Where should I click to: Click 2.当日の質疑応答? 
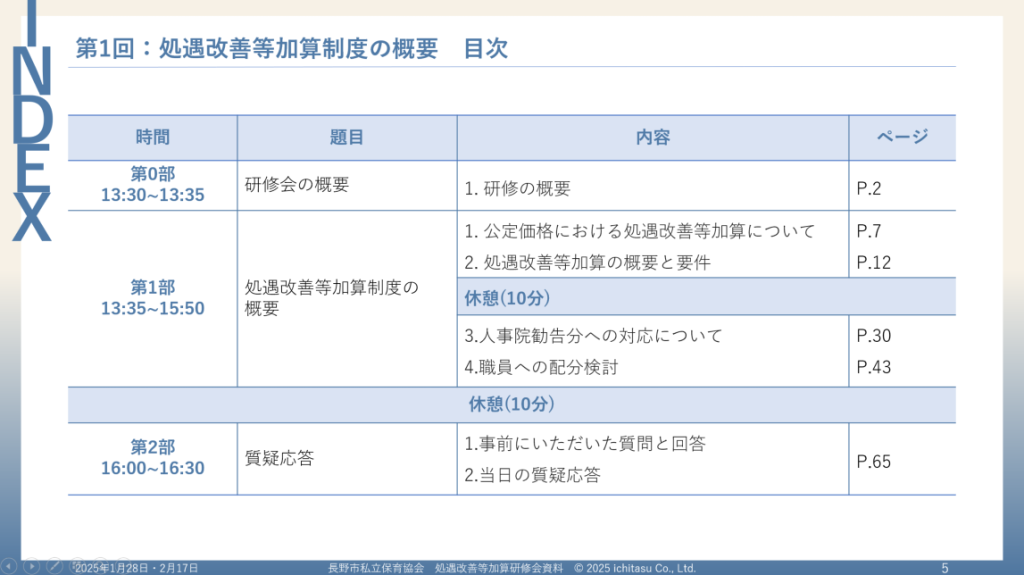pyautogui.click(x=532, y=475)
